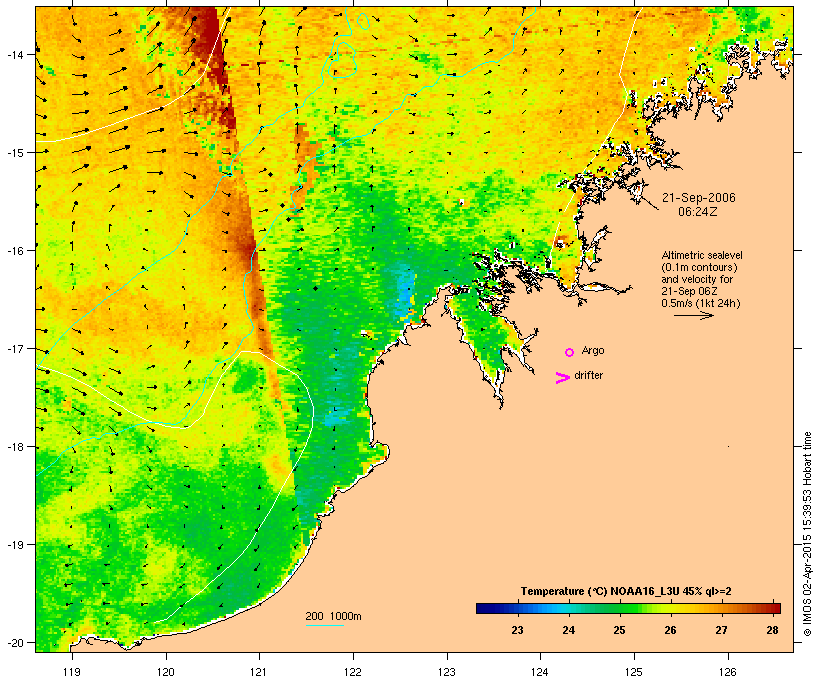Screen dimensions: 820x680
Task: Click the '21-Sep 06Z' caption line
Action: [689, 291]
